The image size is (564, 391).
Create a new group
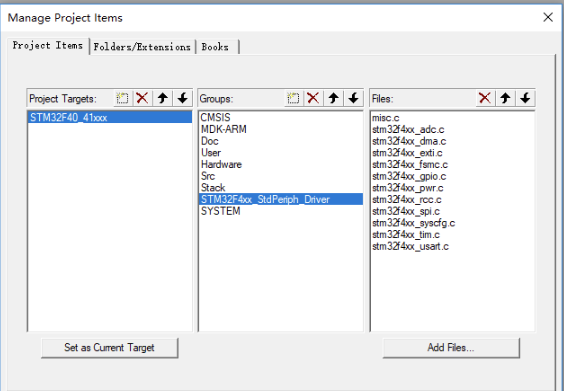tap(293, 98)
